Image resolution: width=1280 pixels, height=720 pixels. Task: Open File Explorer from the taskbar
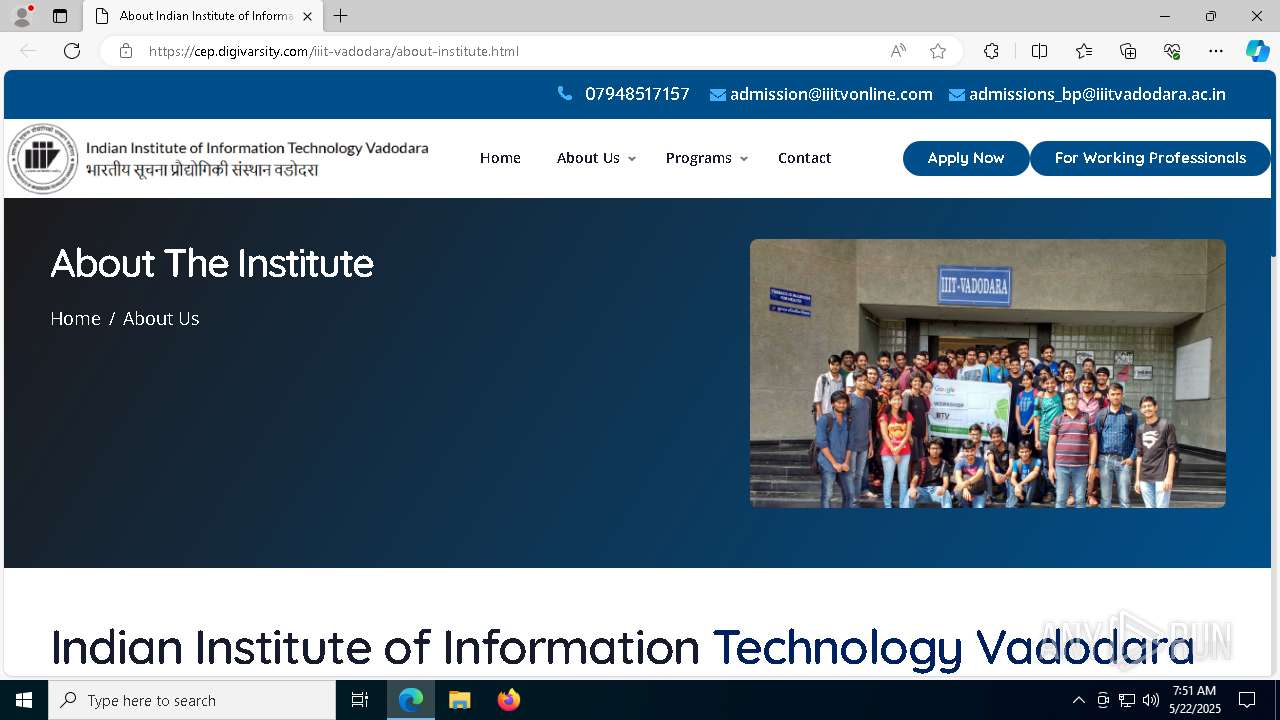tap(459, 700)
